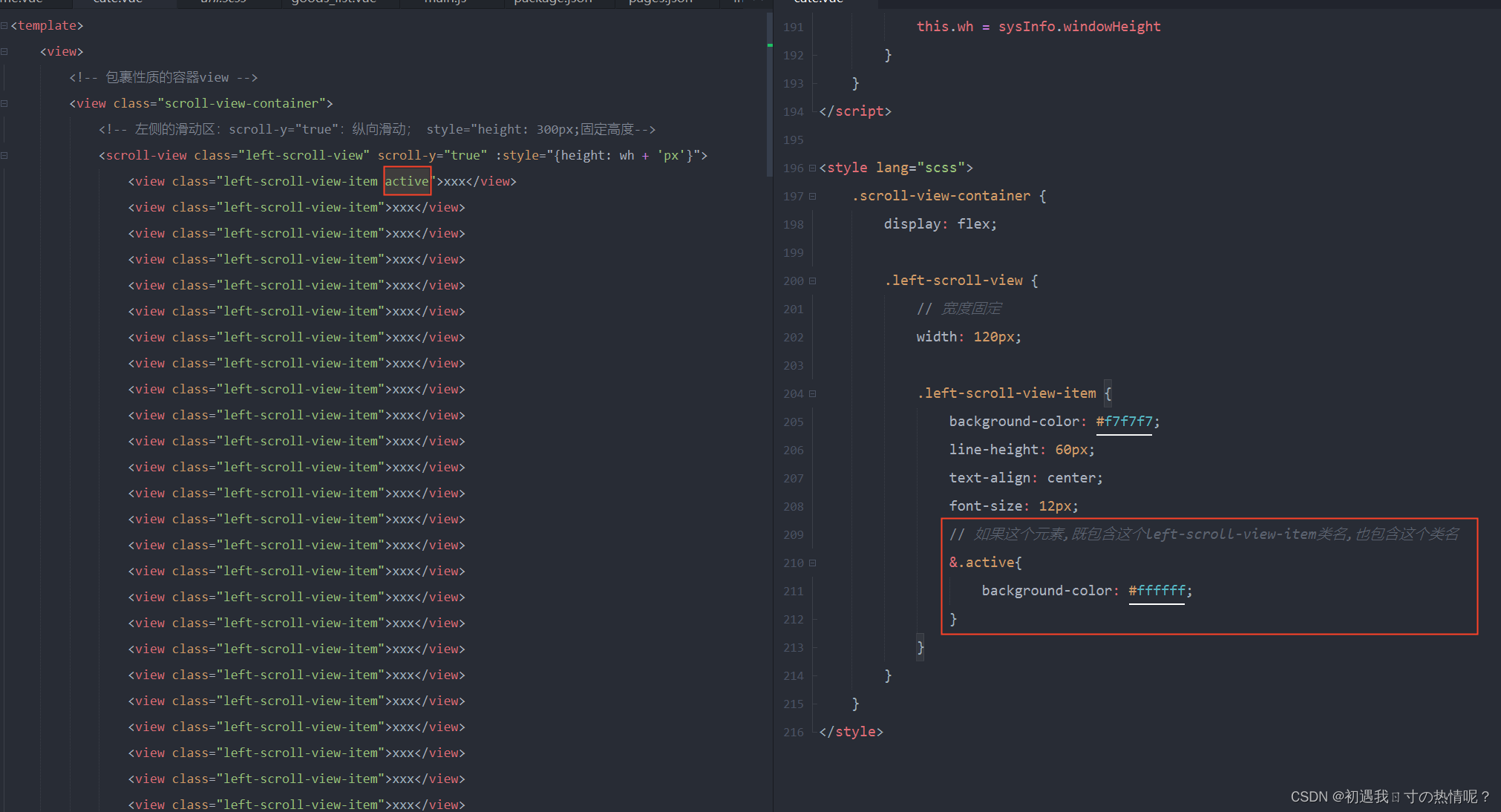Viewport: 1501px width, 812px height.
Task: Click the 宽度固定 comment
Action: pos(958,309)
